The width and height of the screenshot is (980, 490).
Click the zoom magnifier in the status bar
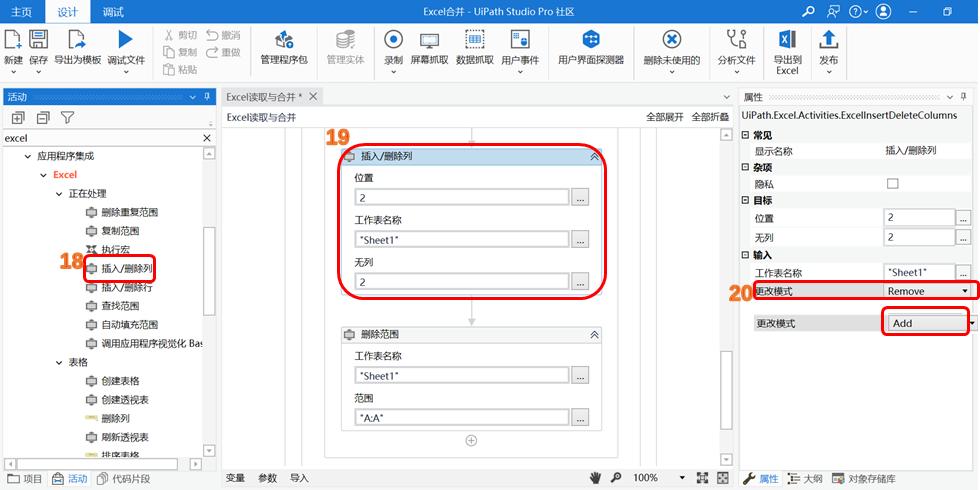(x=616, y=478)
